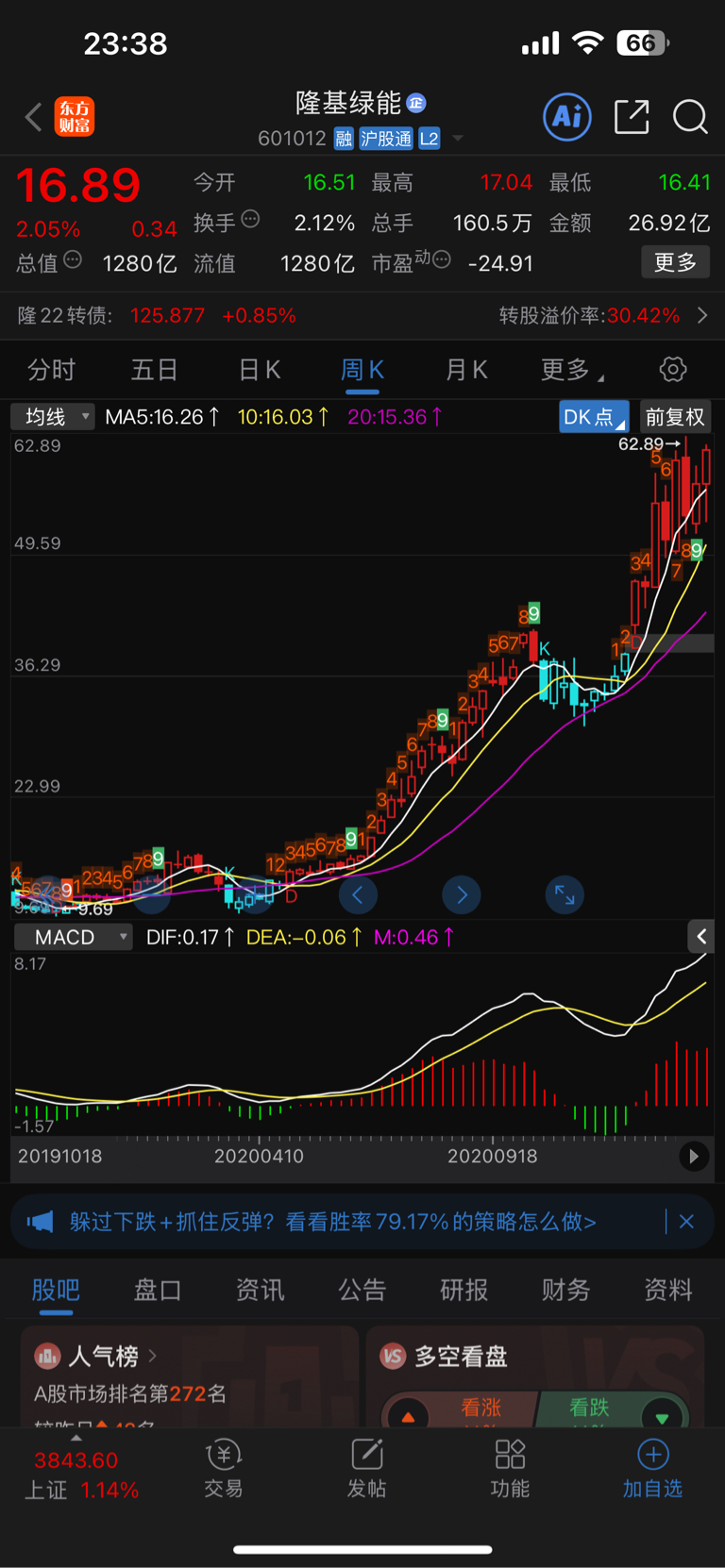The height and width of the screenshot is (1568, 725).
Task: Open the search magnifier icon
Action: point(690,117)
